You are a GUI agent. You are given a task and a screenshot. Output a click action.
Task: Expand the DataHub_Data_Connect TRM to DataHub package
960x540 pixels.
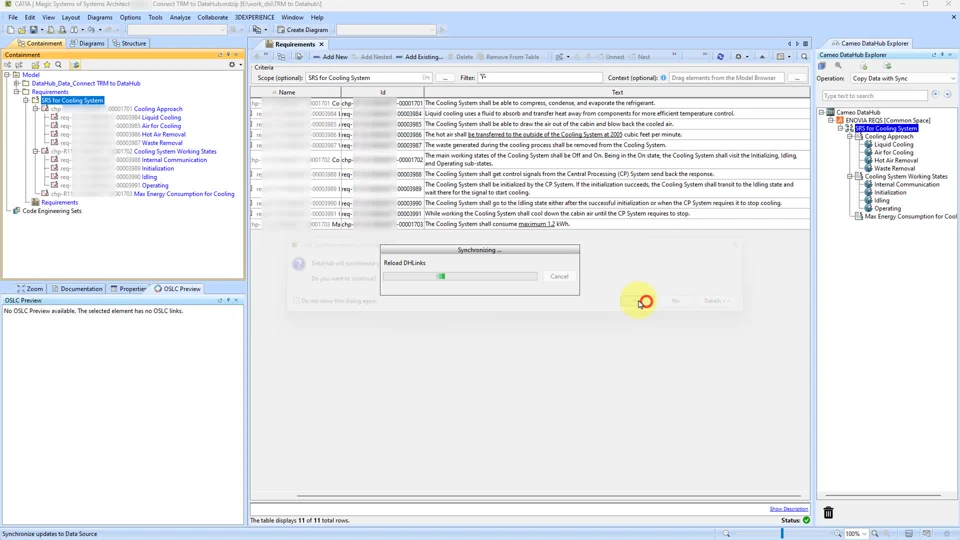click(x=17, y=83)
